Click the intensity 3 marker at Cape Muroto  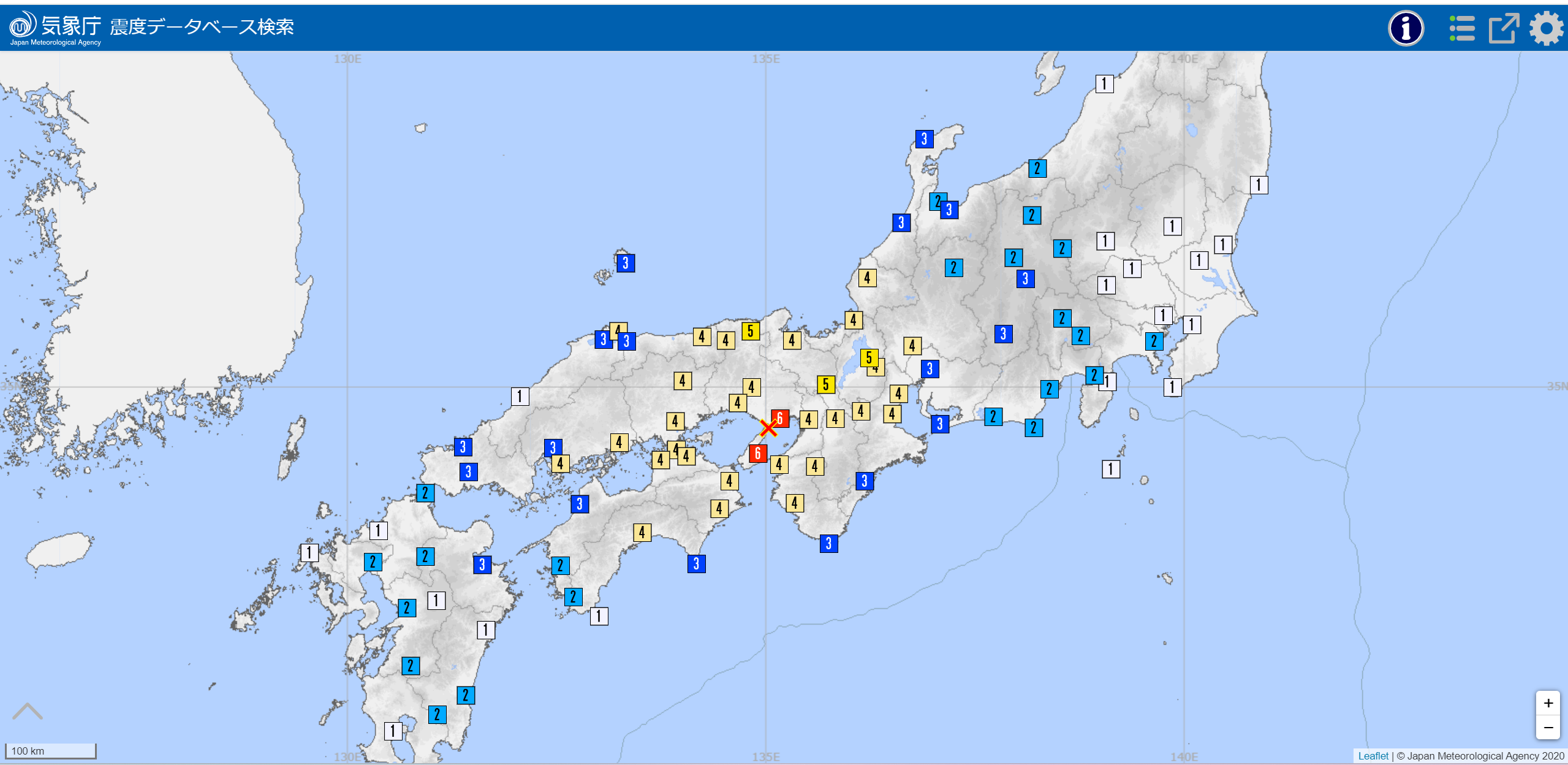(696, 564)
